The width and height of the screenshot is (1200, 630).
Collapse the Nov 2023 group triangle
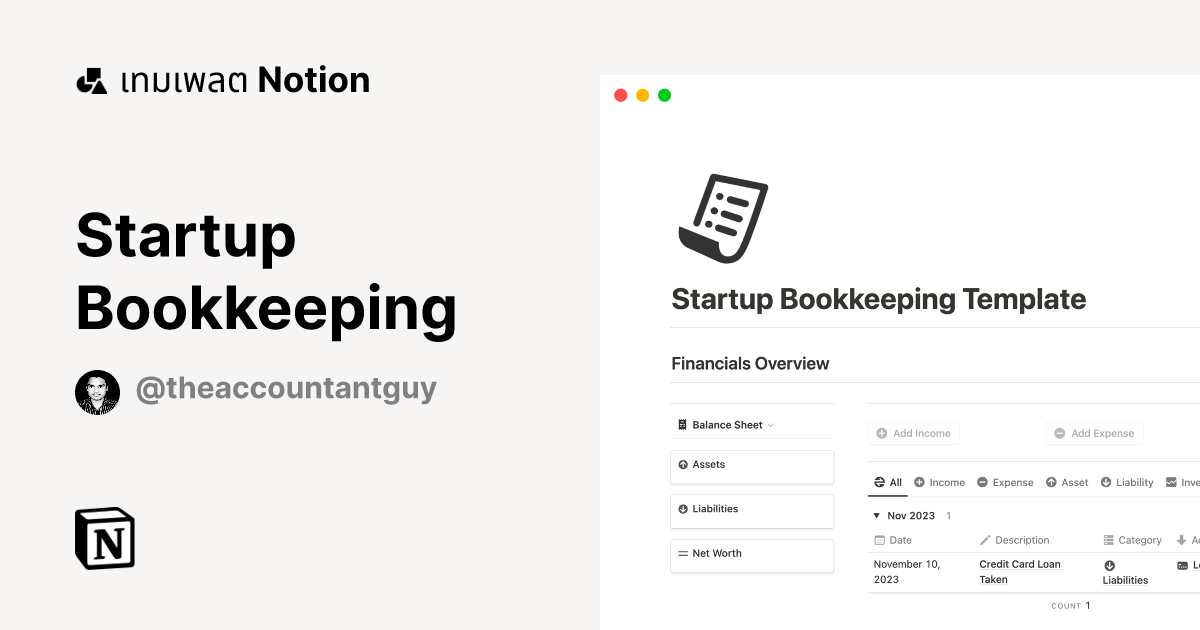[877, 515]
